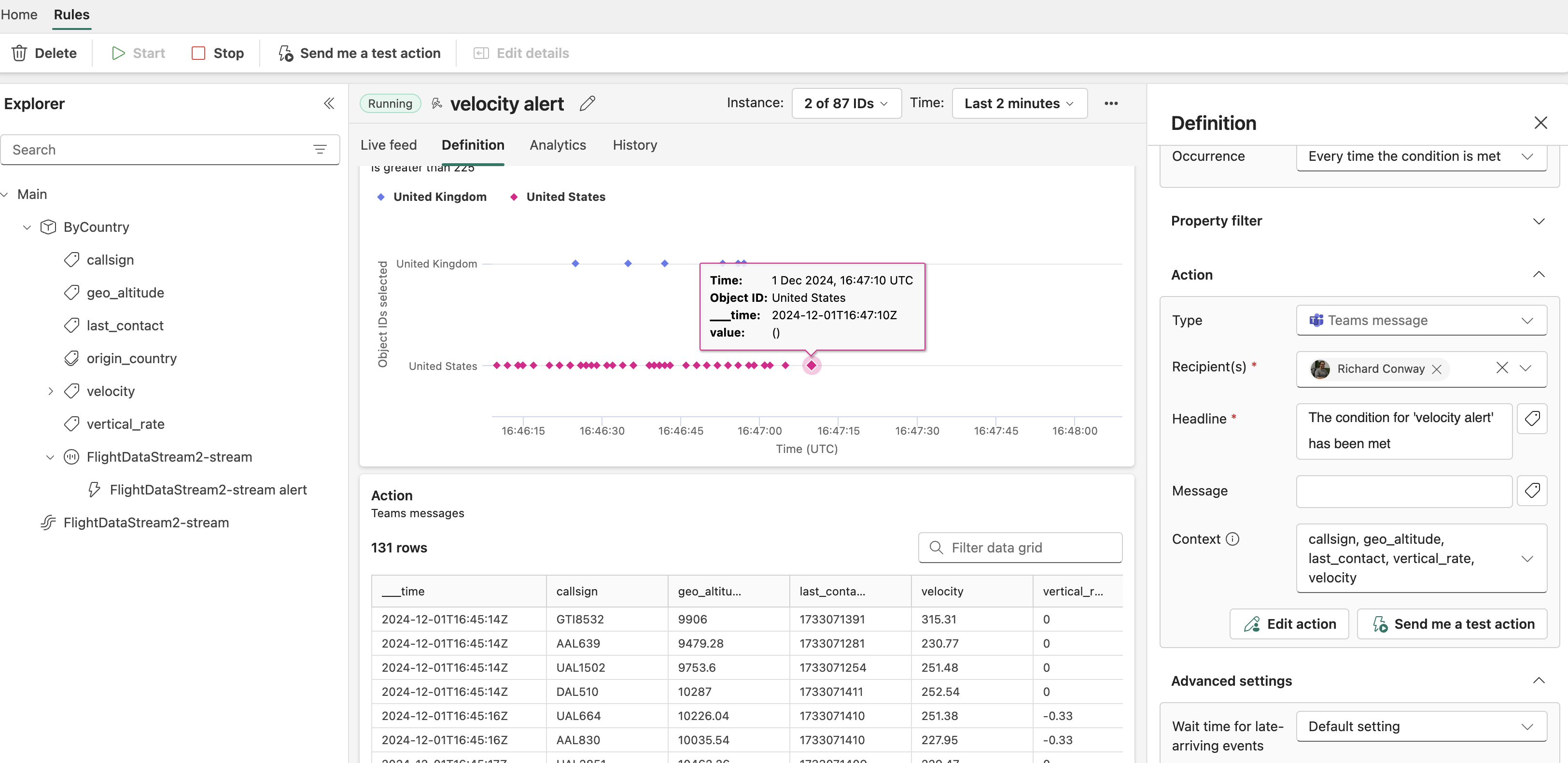The image size is (1568, 763).
Task: Open the Instance 2 of 87 IDs dropdown
Action: click(846, 103)
